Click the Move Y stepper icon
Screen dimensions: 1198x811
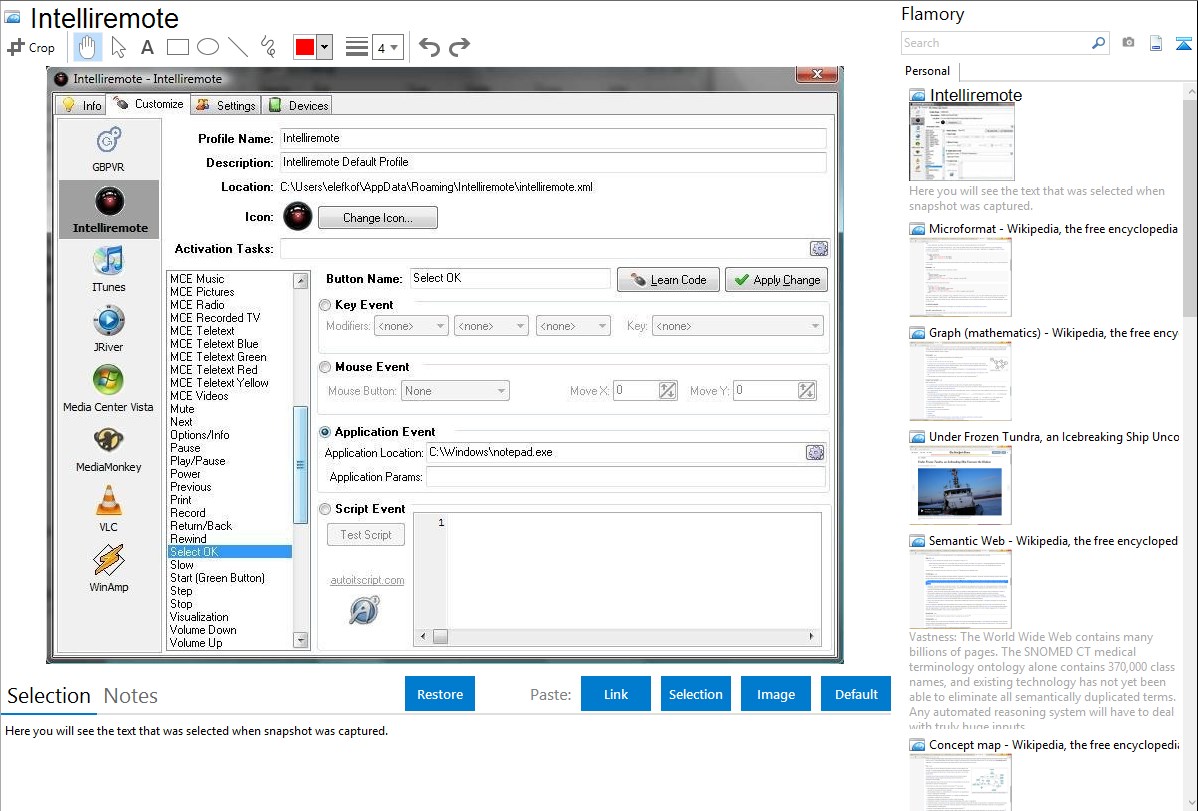806,391
